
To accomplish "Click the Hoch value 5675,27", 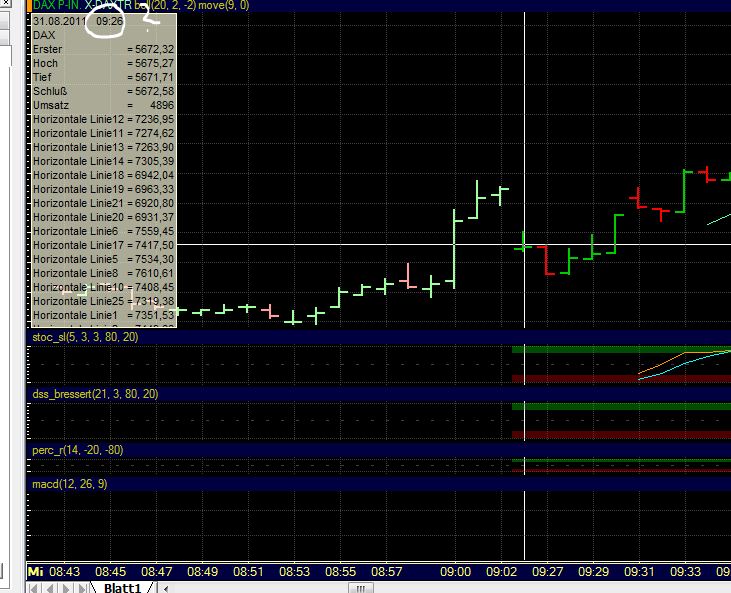I will pos(154,63).
